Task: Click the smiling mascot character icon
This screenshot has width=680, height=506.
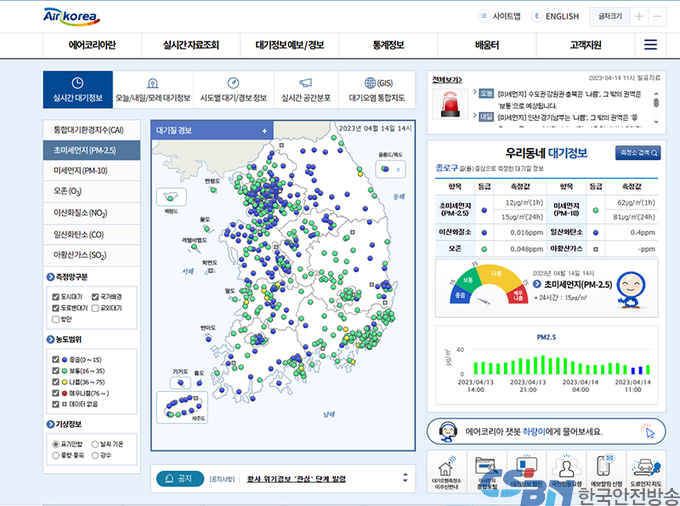Action: [x=631, y=289]
